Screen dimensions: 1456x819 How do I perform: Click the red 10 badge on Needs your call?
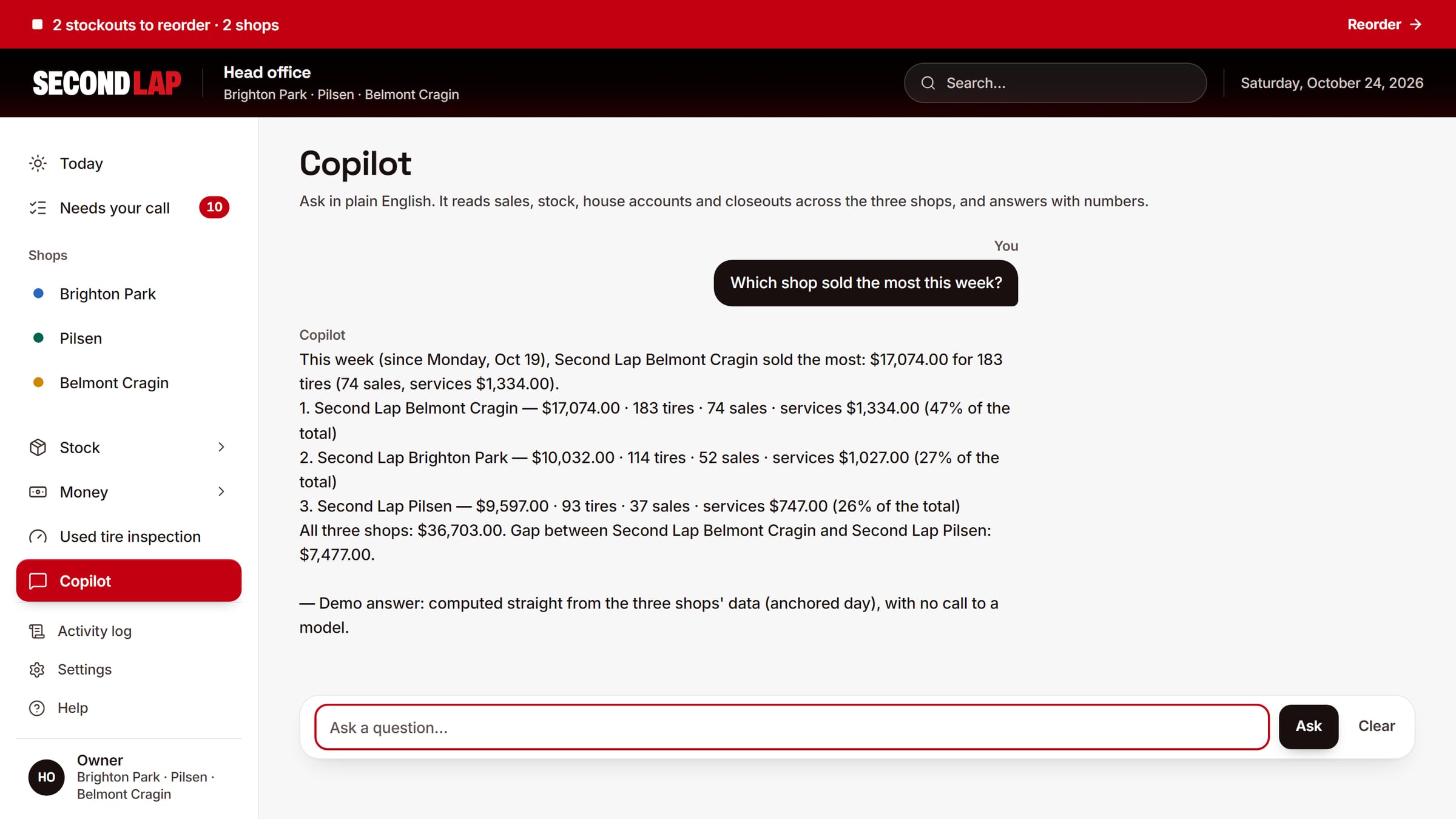tap(214, 207)
